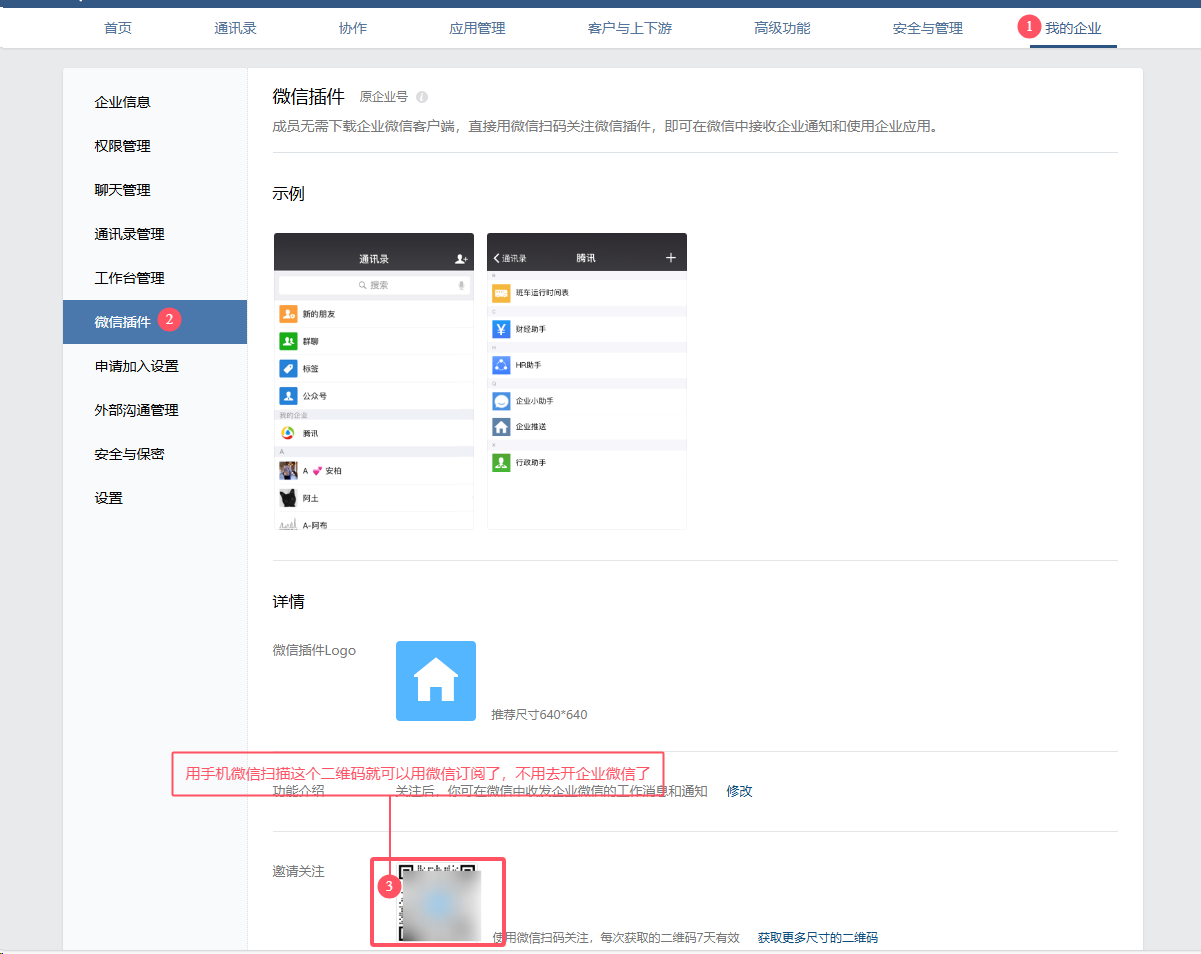Image resolution: width=1201 pixels, height=954 pixels.
Task: Select 我的企业 tab
Action: [1073, 28]
